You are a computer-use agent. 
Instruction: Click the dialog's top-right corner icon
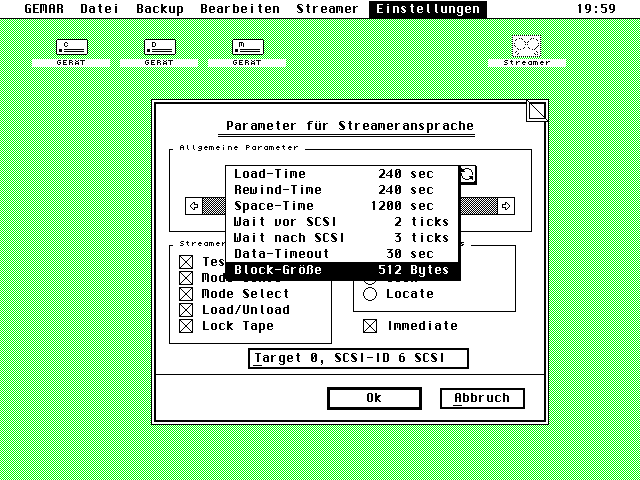click(537, 110)
